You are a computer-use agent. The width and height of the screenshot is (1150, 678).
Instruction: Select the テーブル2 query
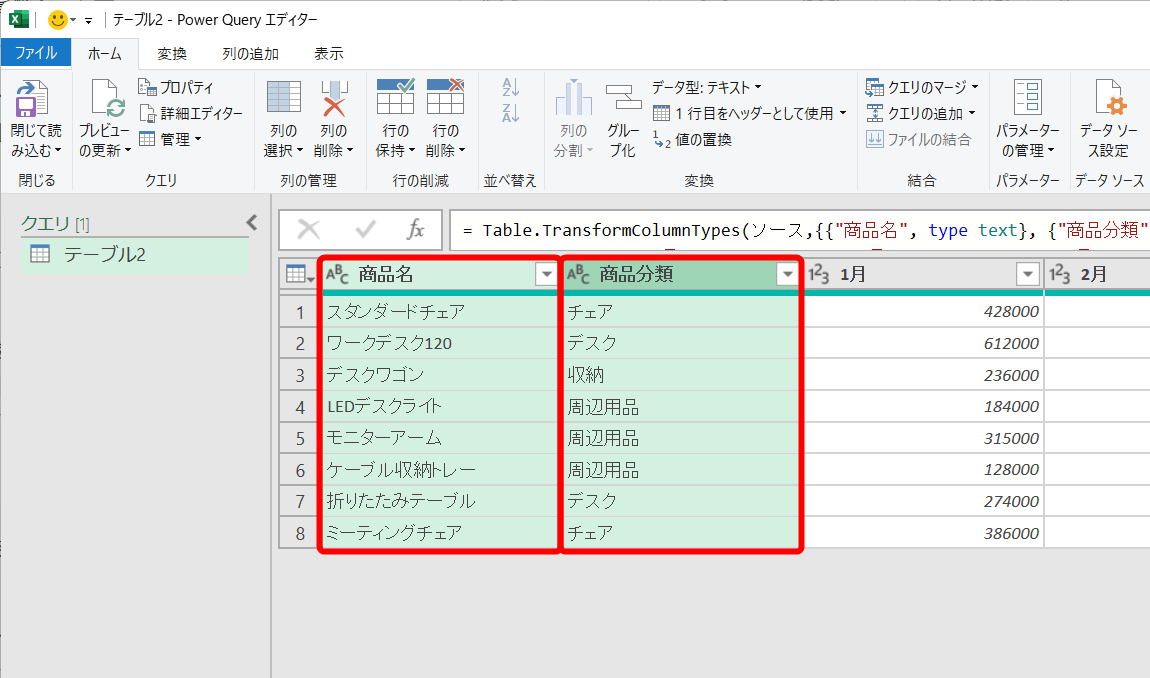pyautogui.click(x=135, y=255)
